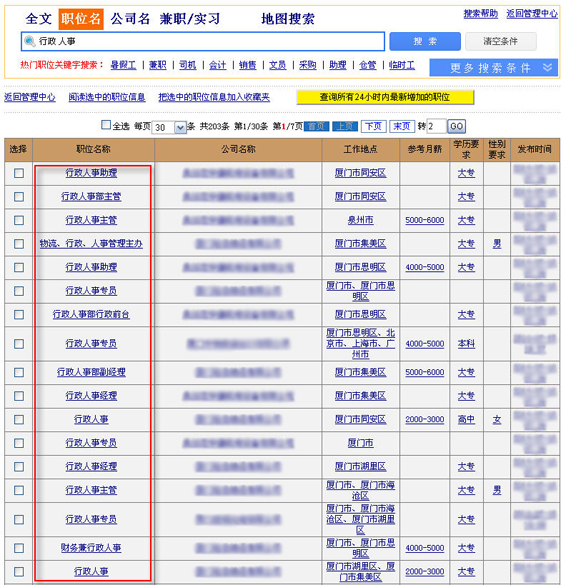This screenshot has height=585, width=566.
Task: Go to next page with 下页
Action: tap(373, 126)
